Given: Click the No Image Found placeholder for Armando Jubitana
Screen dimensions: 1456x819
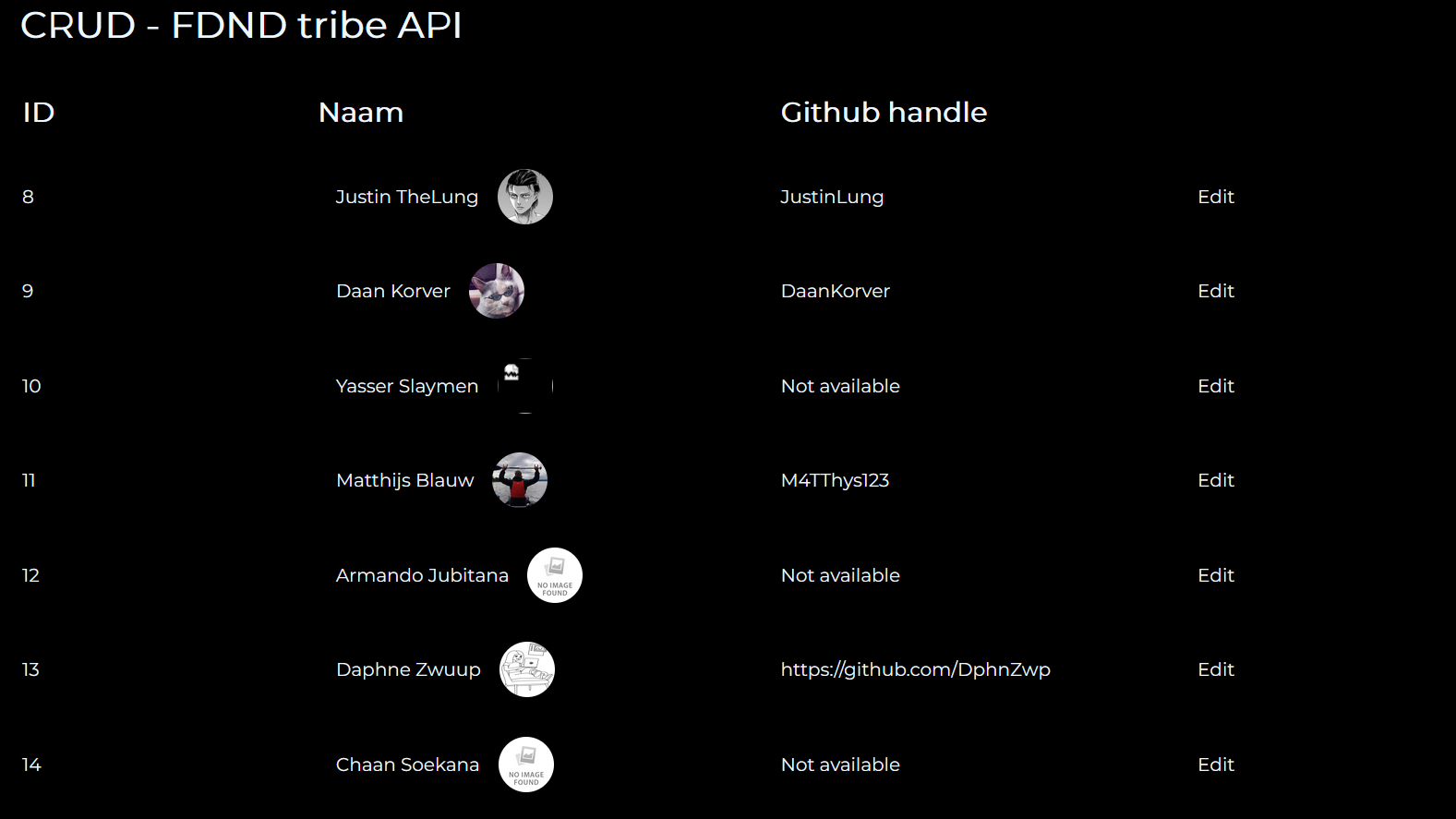Looking at the screenshot, I should coord(555,574).
